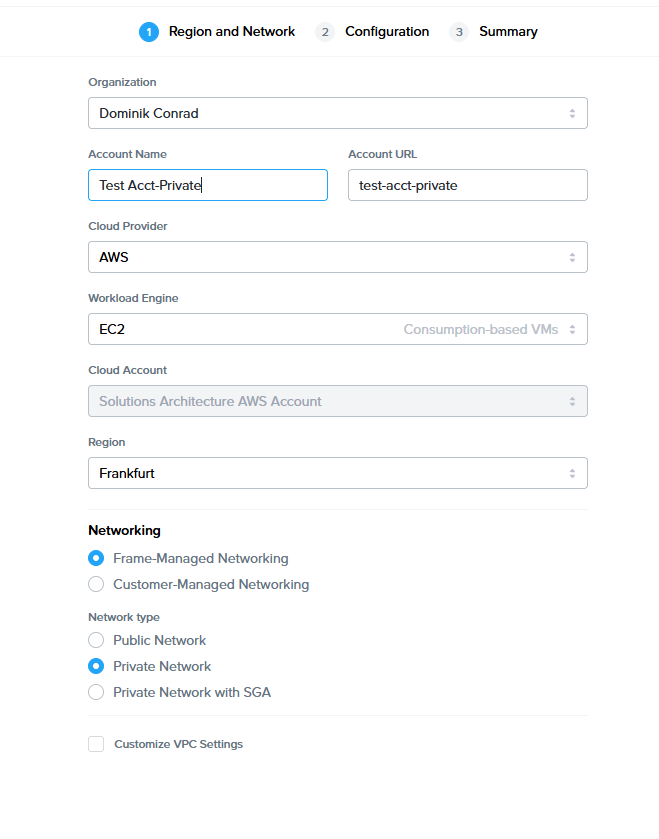Click the step 3 number circle icon
The image size is (659, 839).
tap(459, 32)
